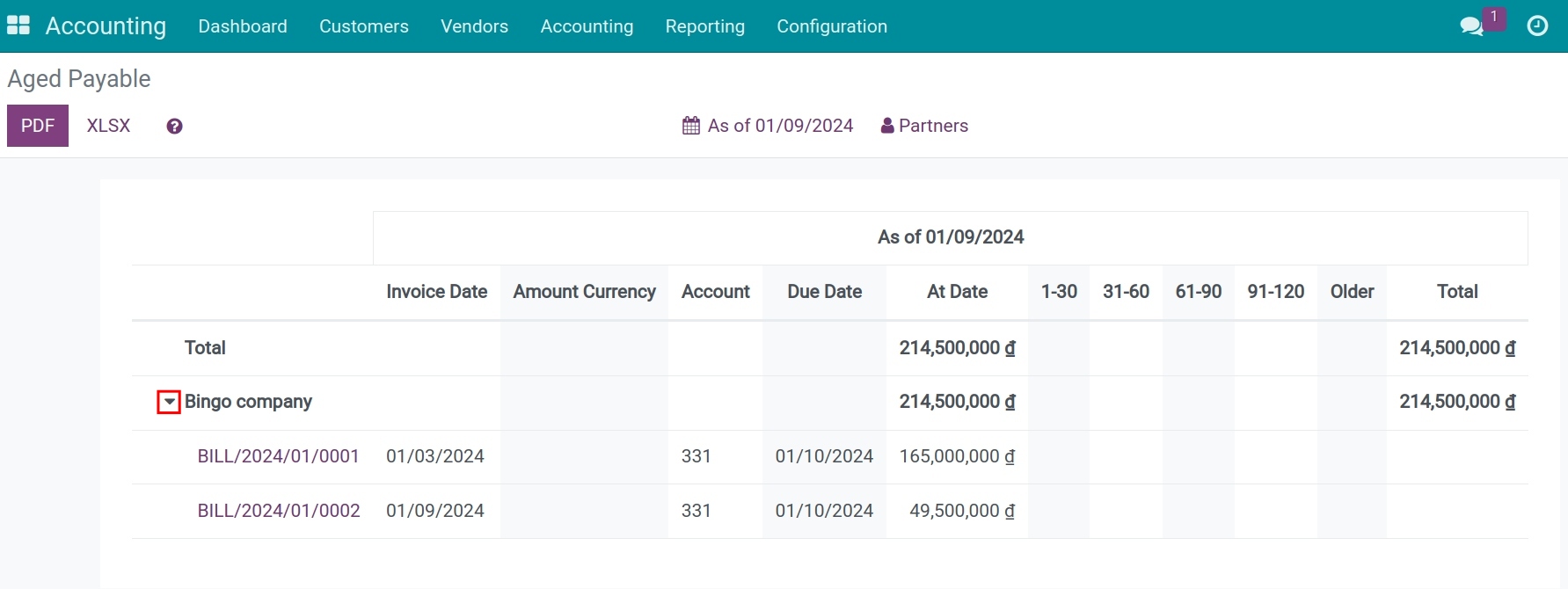
Task: Open the apps grid menu icon
Action: (18, 25)
